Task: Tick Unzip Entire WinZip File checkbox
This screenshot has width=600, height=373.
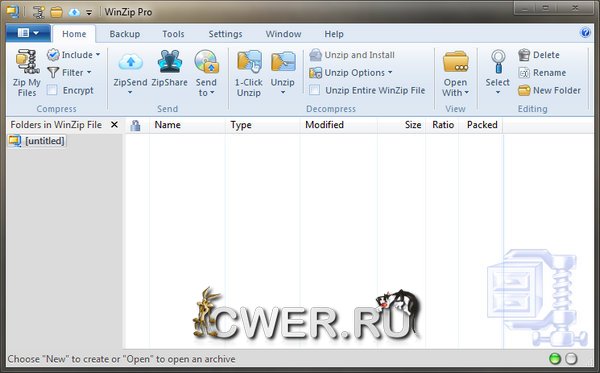Action: (315, 90)
